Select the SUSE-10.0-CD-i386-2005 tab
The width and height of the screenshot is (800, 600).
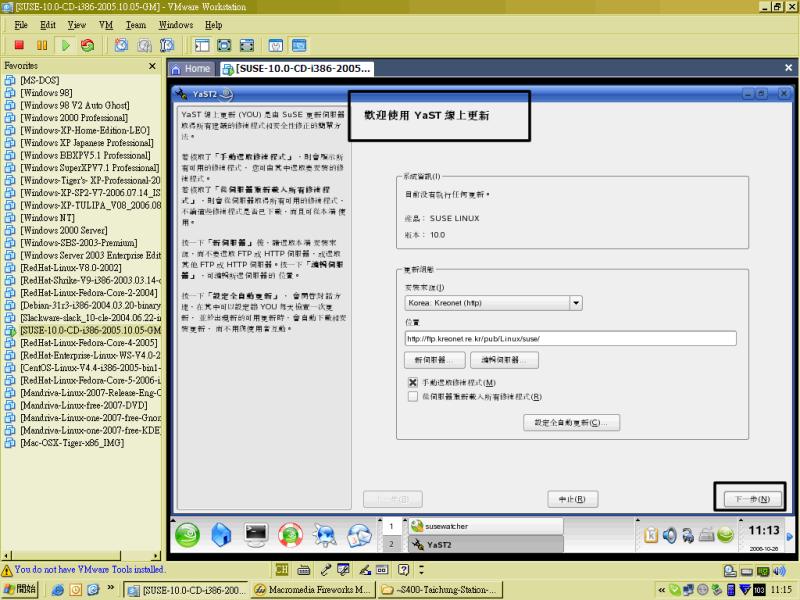coord(297,69)
